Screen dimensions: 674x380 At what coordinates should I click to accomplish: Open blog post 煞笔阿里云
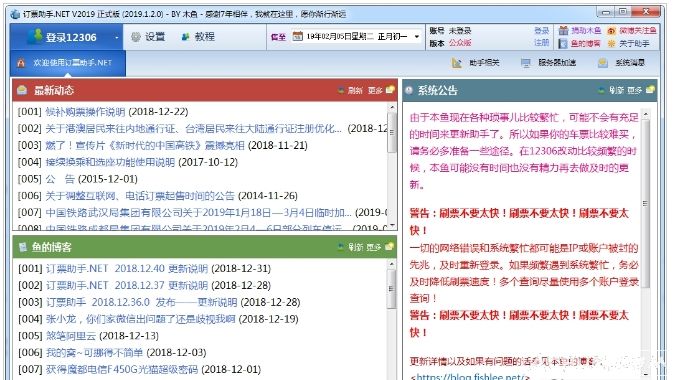click(71, 336)
